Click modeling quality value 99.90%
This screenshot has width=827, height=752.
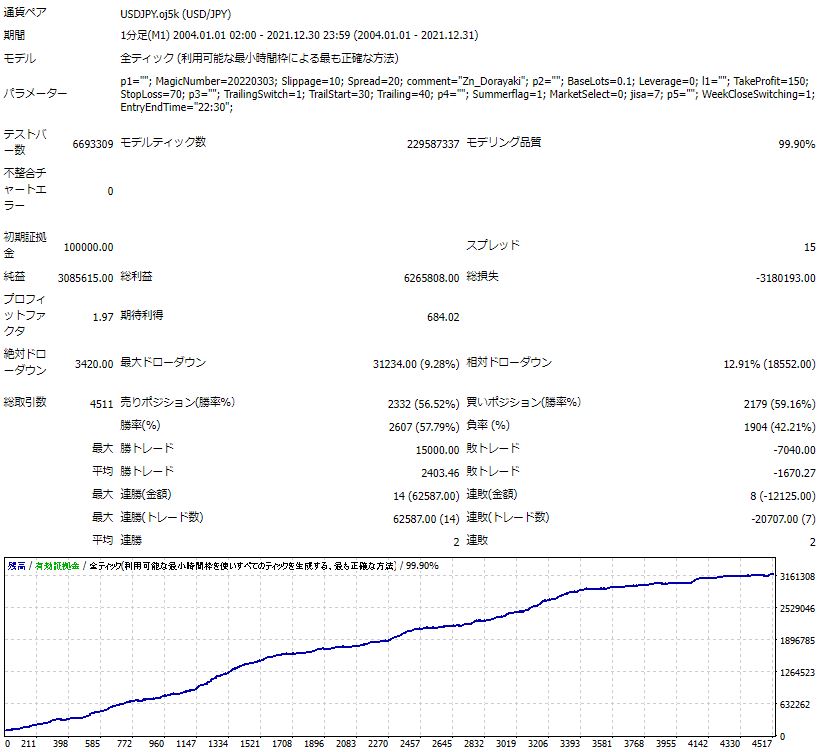coord(797,144)
